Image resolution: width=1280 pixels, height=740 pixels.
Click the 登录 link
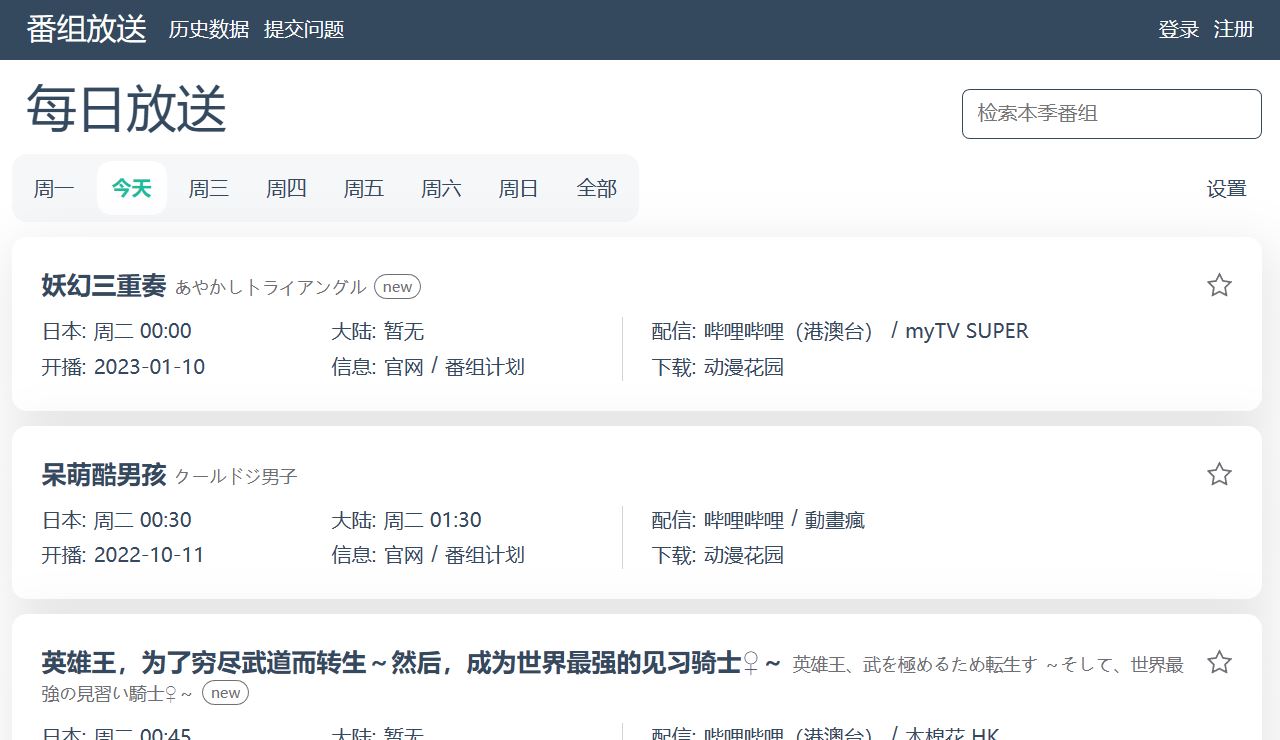[1178, 30]
